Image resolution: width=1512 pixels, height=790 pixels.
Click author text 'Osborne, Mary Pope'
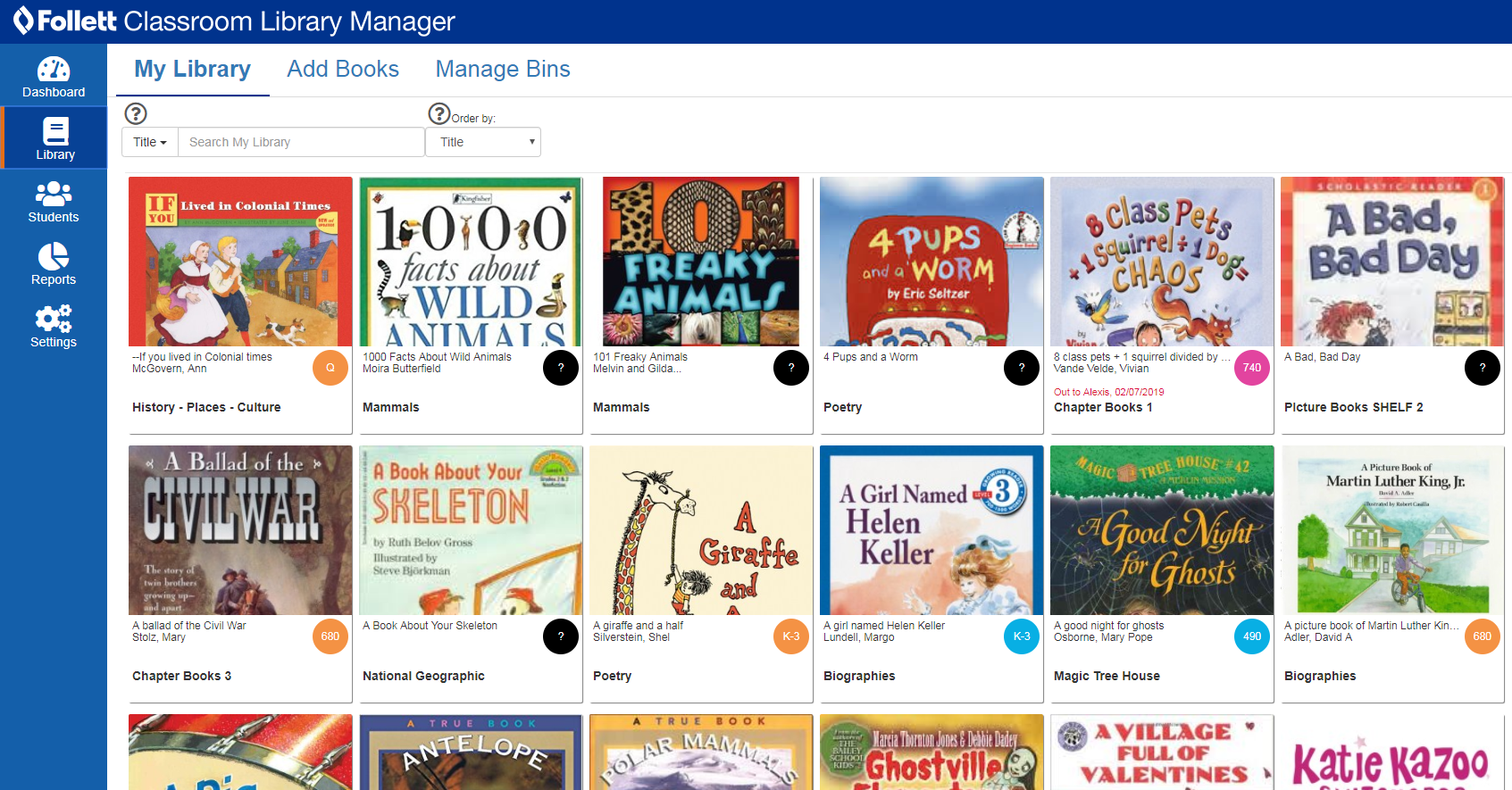pos(1103,637)
